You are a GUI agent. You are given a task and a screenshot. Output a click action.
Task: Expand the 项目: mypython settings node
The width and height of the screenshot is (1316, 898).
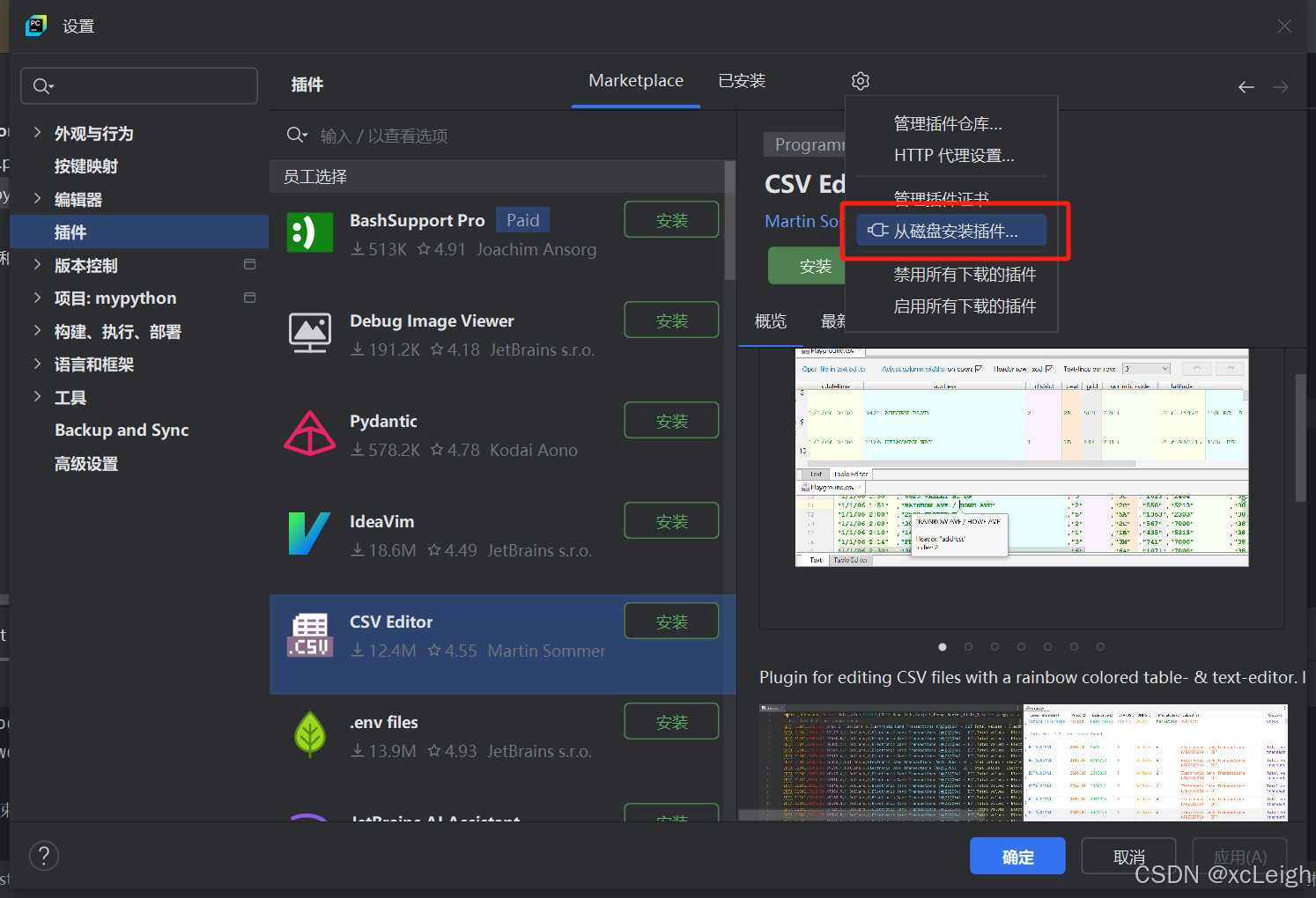37,298
